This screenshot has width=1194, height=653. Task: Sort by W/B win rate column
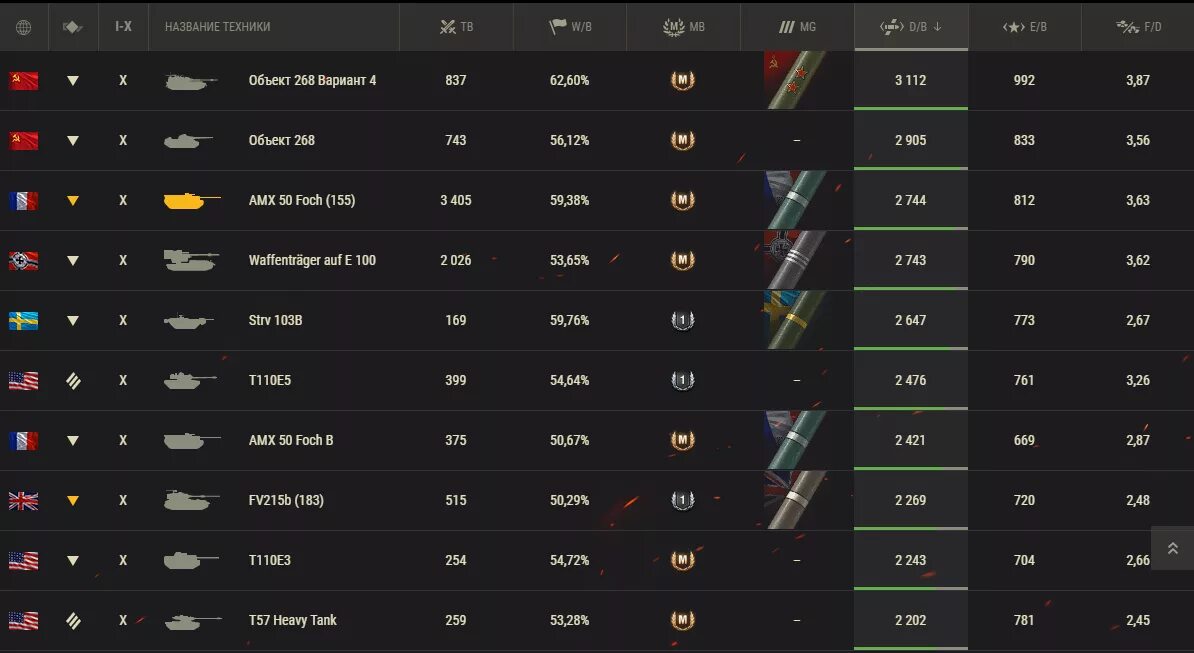pos(570,27)
